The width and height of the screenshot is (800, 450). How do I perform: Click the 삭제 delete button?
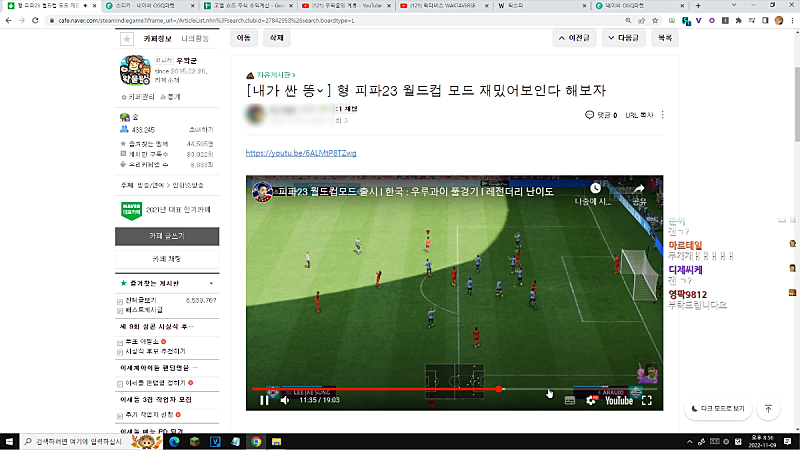(277, 38)
